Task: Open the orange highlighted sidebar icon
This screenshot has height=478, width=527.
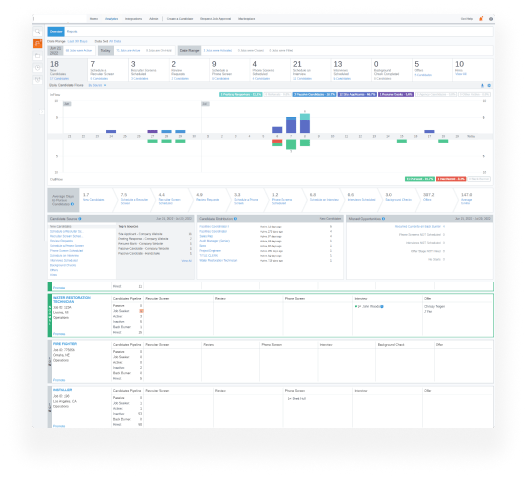Action: tap(38, 43)
